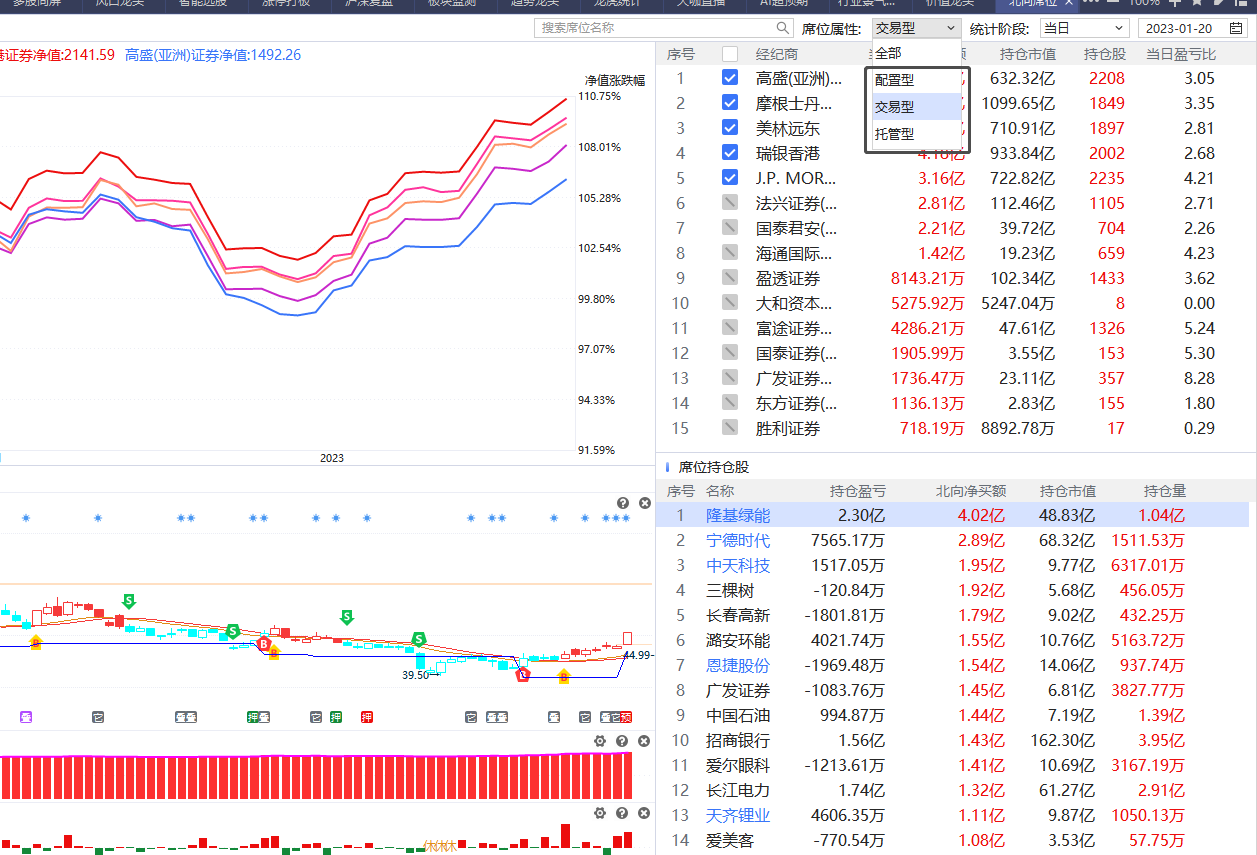Select the 招商银行 holding row

[x=952, y=740]
